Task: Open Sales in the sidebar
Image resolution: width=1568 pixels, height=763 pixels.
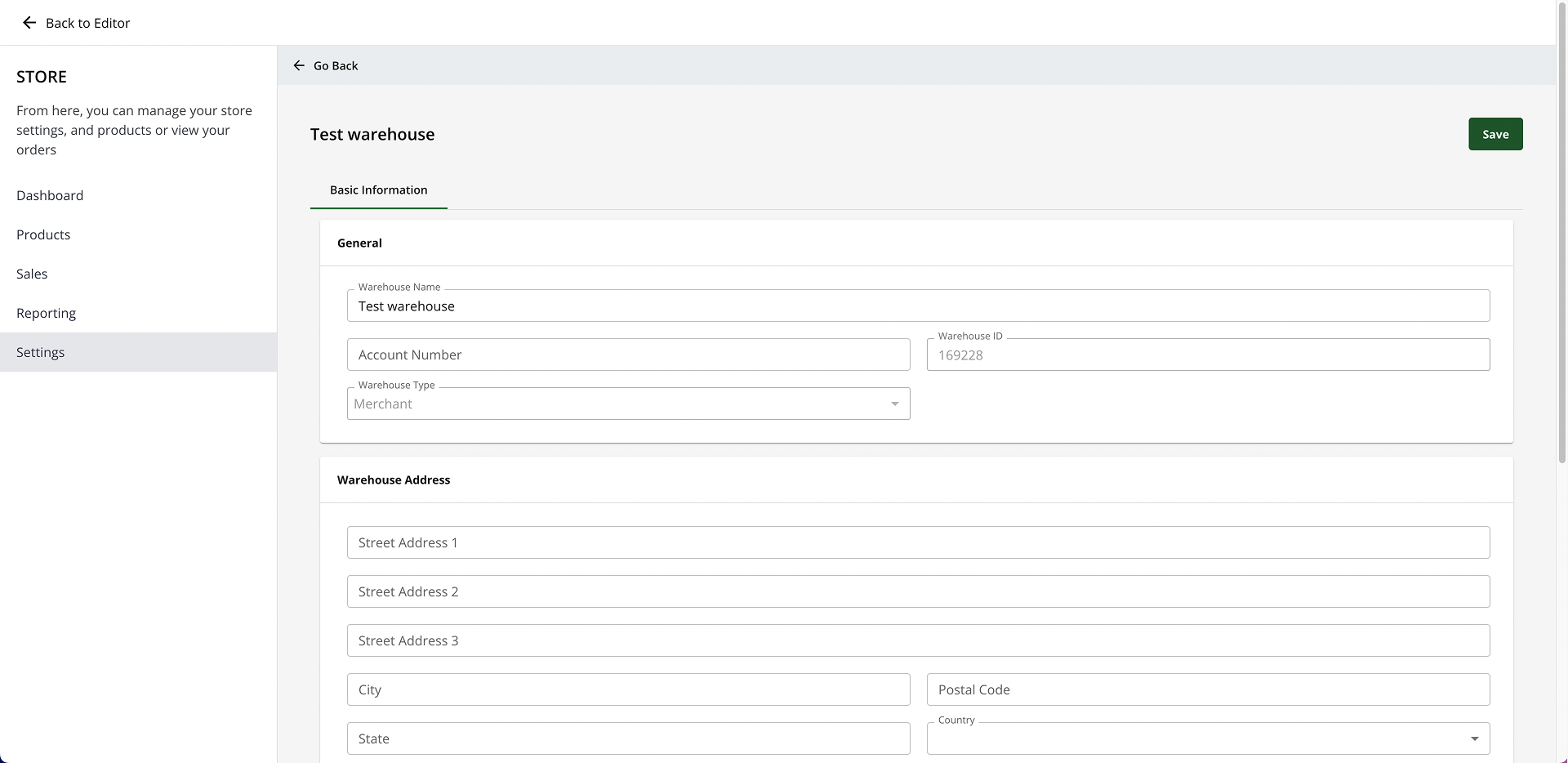Action: 138,274
